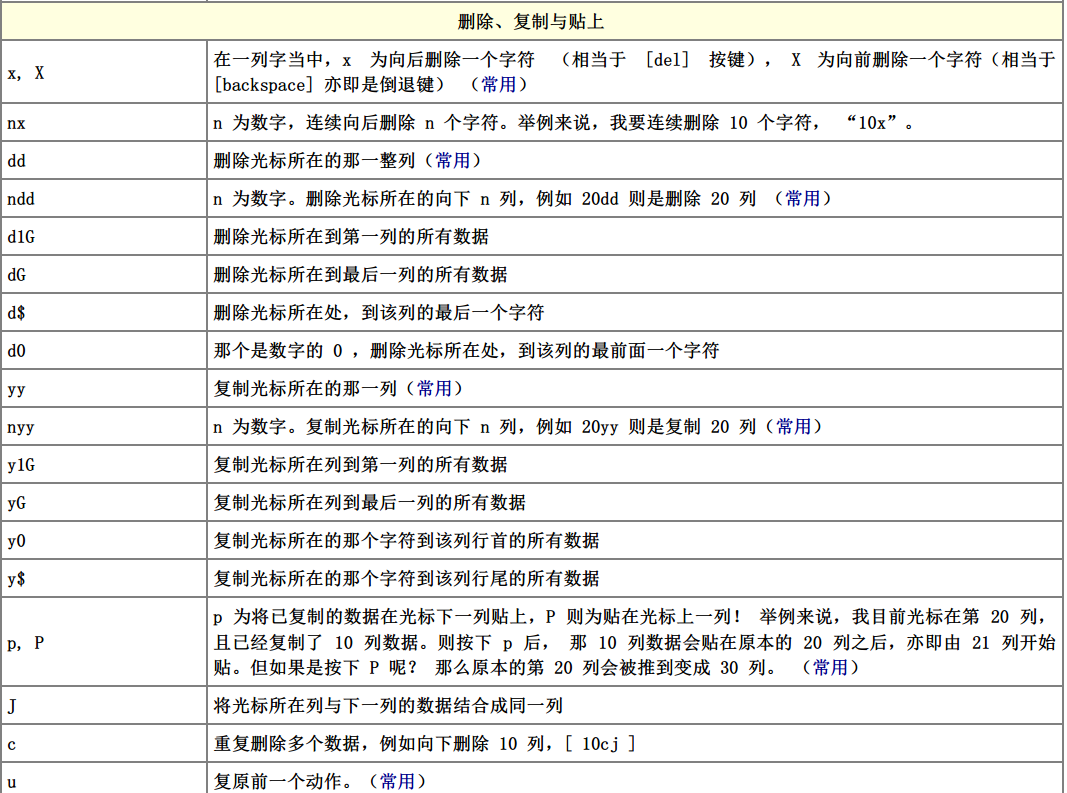Click the d0 description about 数字的 0
The image size is (1067, 793).
[466, 351]
